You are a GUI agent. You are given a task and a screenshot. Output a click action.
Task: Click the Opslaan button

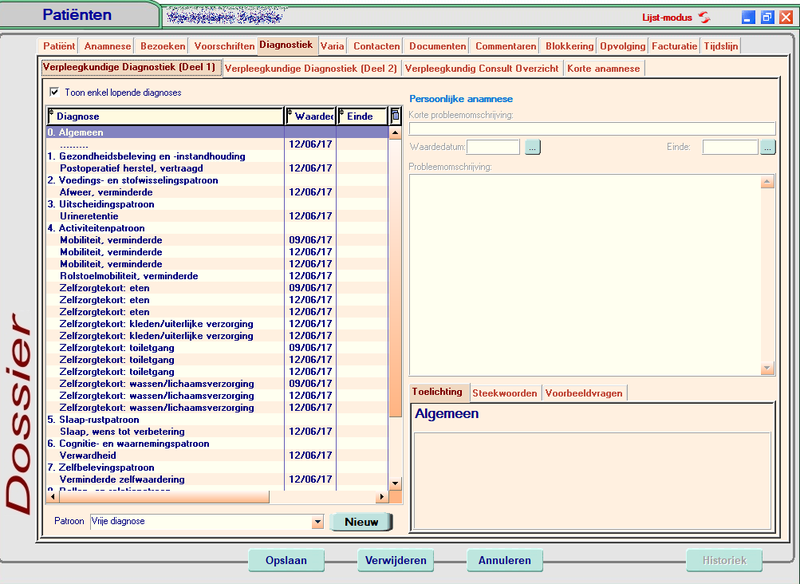(x=287, y=561)
